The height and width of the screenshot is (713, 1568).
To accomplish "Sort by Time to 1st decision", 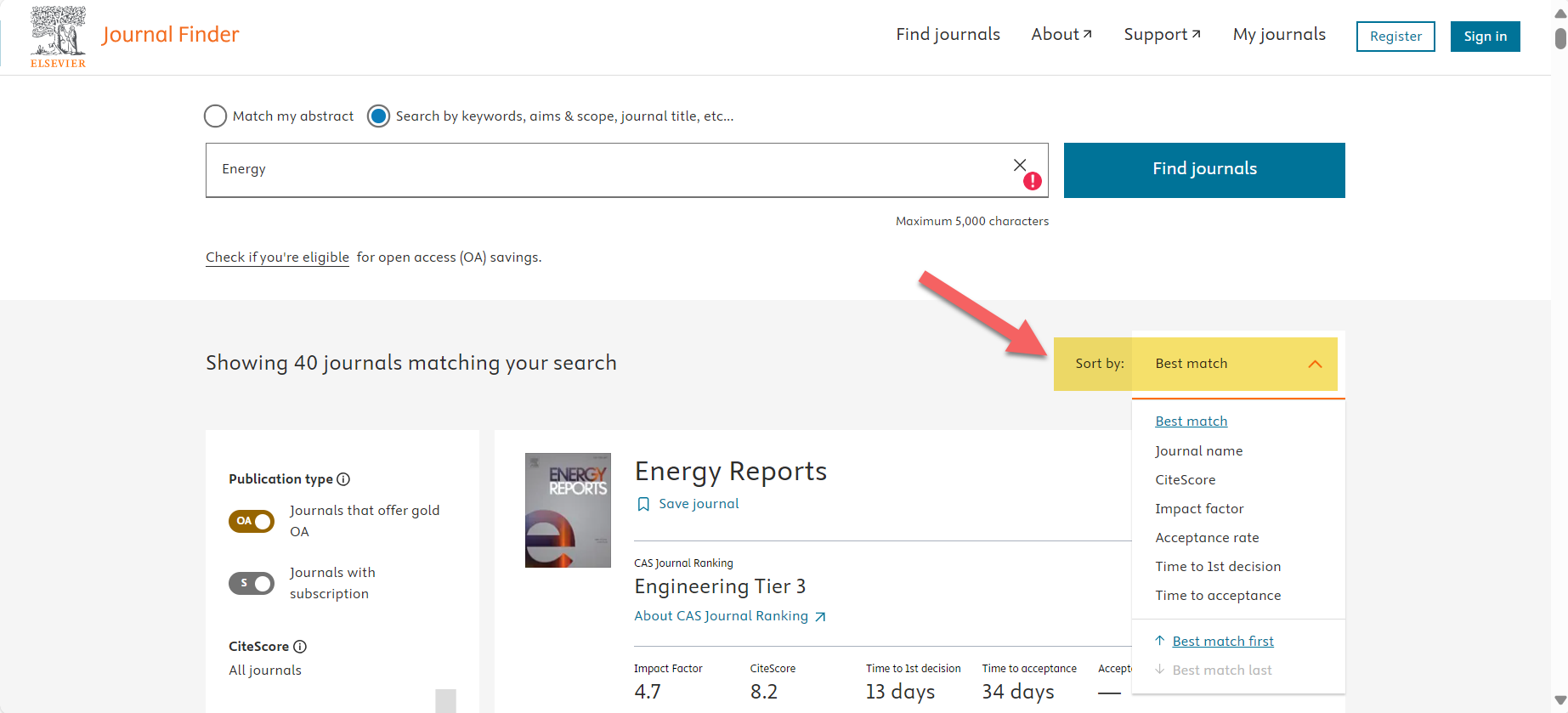I will (1218, 567).
